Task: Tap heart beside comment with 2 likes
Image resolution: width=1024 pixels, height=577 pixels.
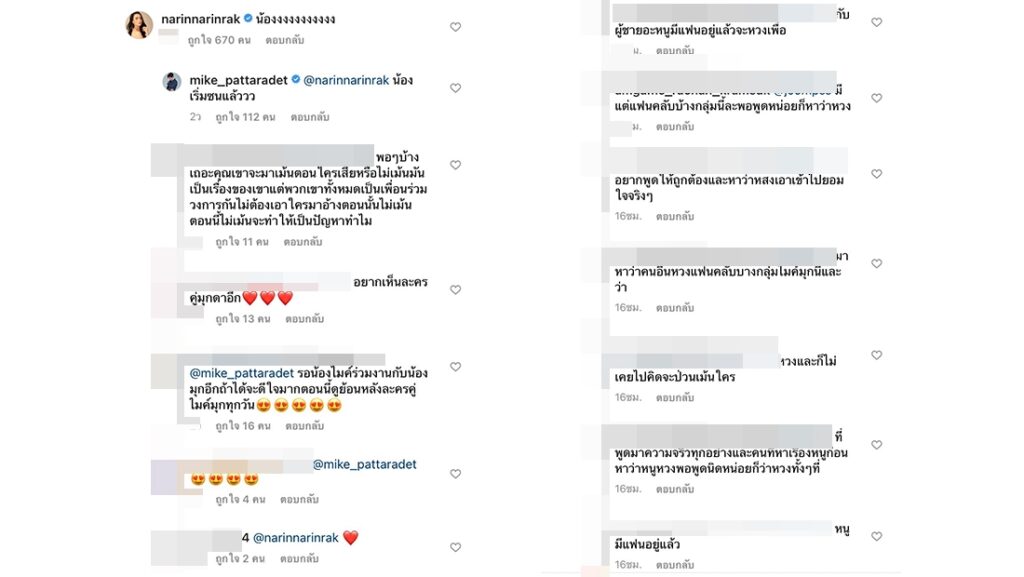Action: (x=455, y=547)
